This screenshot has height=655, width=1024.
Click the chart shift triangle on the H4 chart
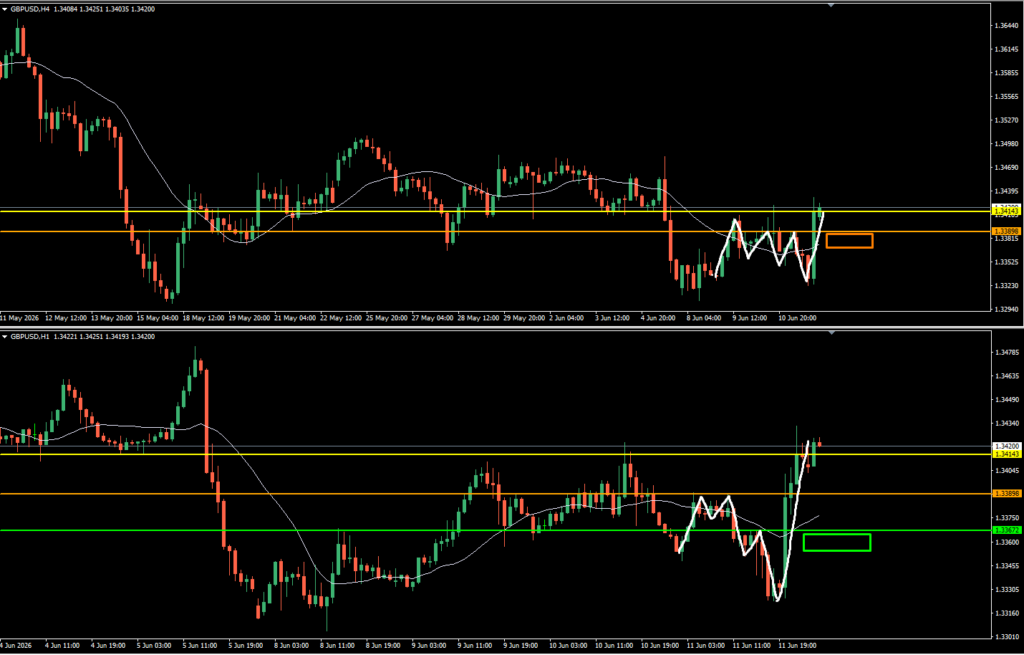[x=831, y=5]
